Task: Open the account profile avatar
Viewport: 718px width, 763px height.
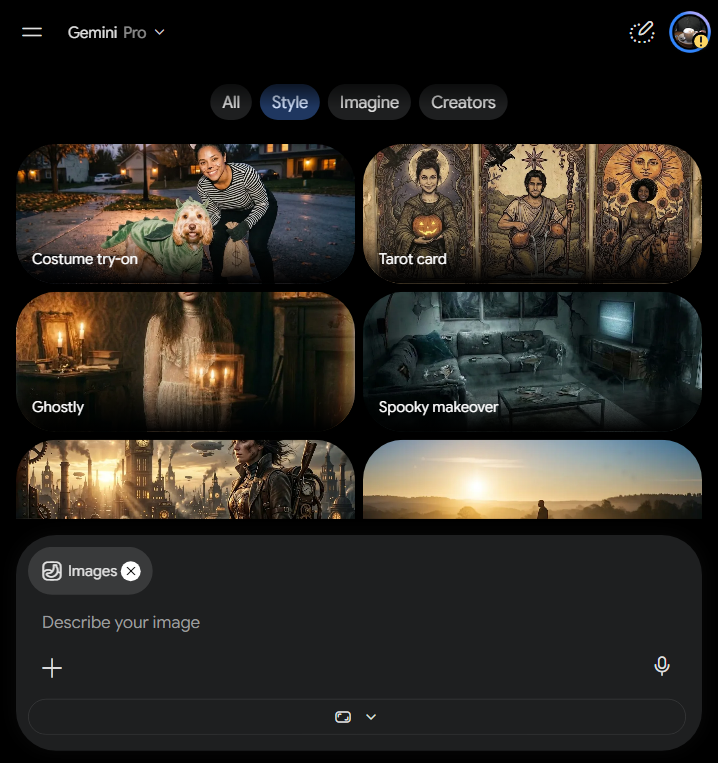Action: [x=690, y=32]
